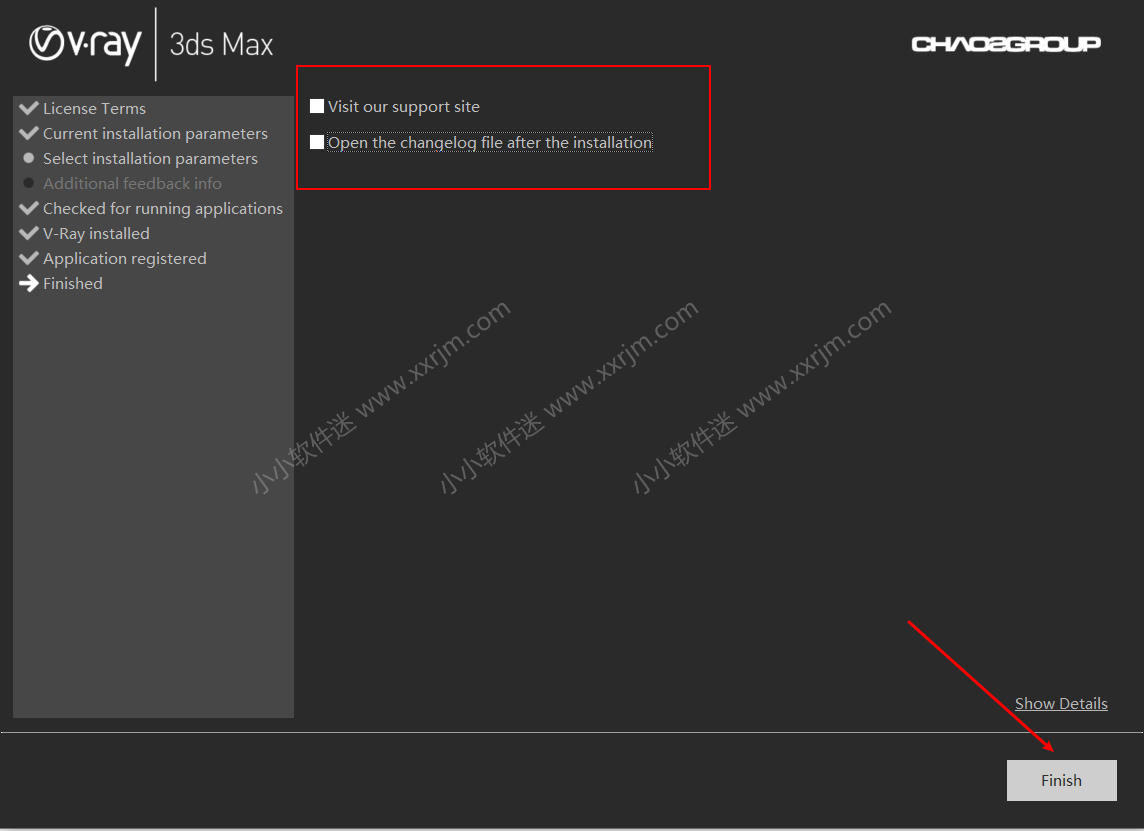Click bullet beside Select installation parameters
Image resolution: width=1144 pixels, height=831 pixels.
[28, 158]
